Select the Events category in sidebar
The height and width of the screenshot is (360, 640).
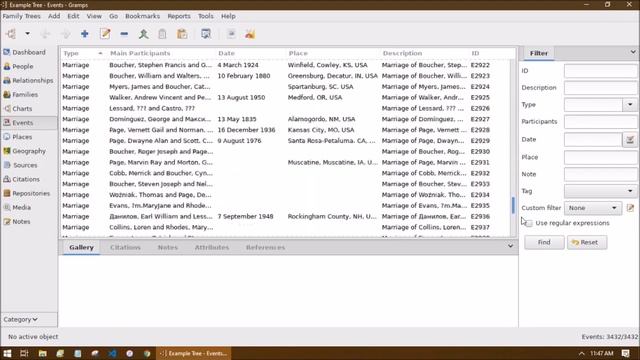(x=29, y=122)
